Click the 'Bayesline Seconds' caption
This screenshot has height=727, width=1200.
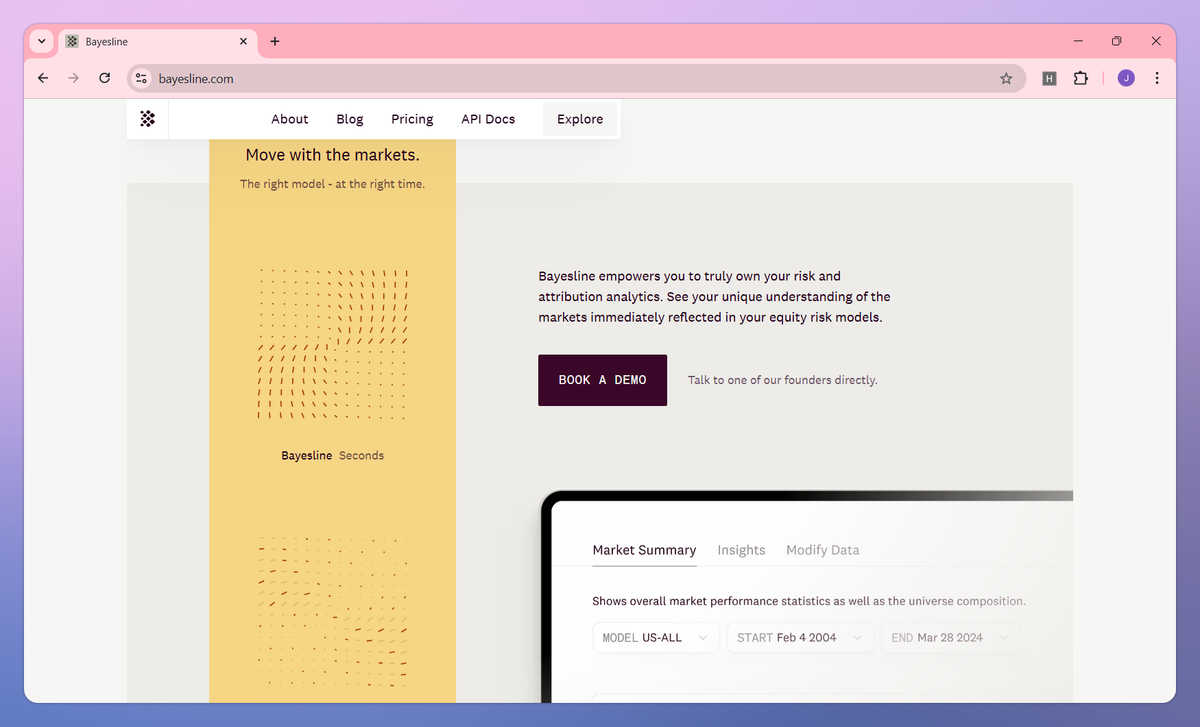point(332,455)
